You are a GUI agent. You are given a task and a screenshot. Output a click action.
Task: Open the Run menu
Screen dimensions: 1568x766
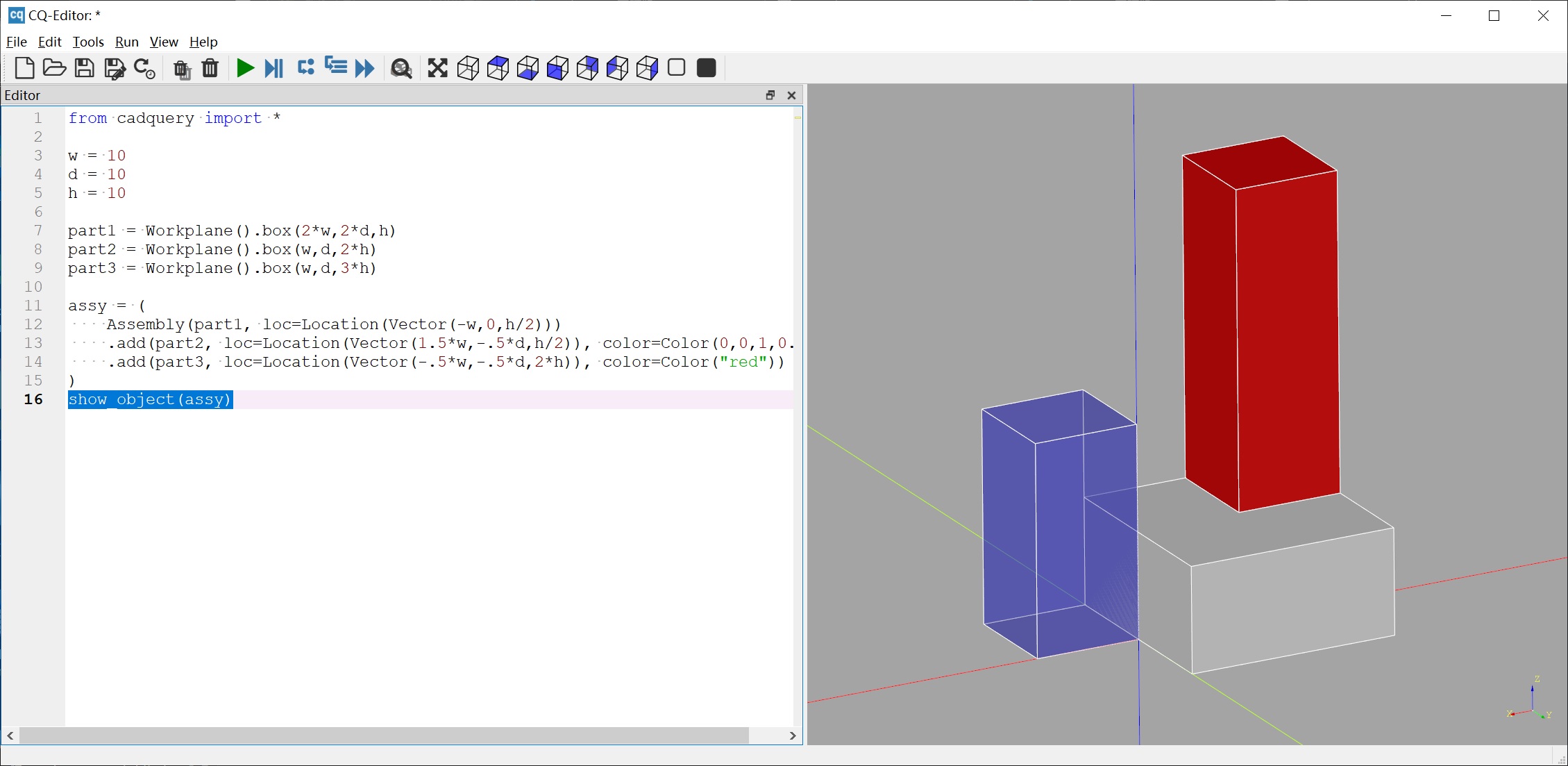[126, 42]
